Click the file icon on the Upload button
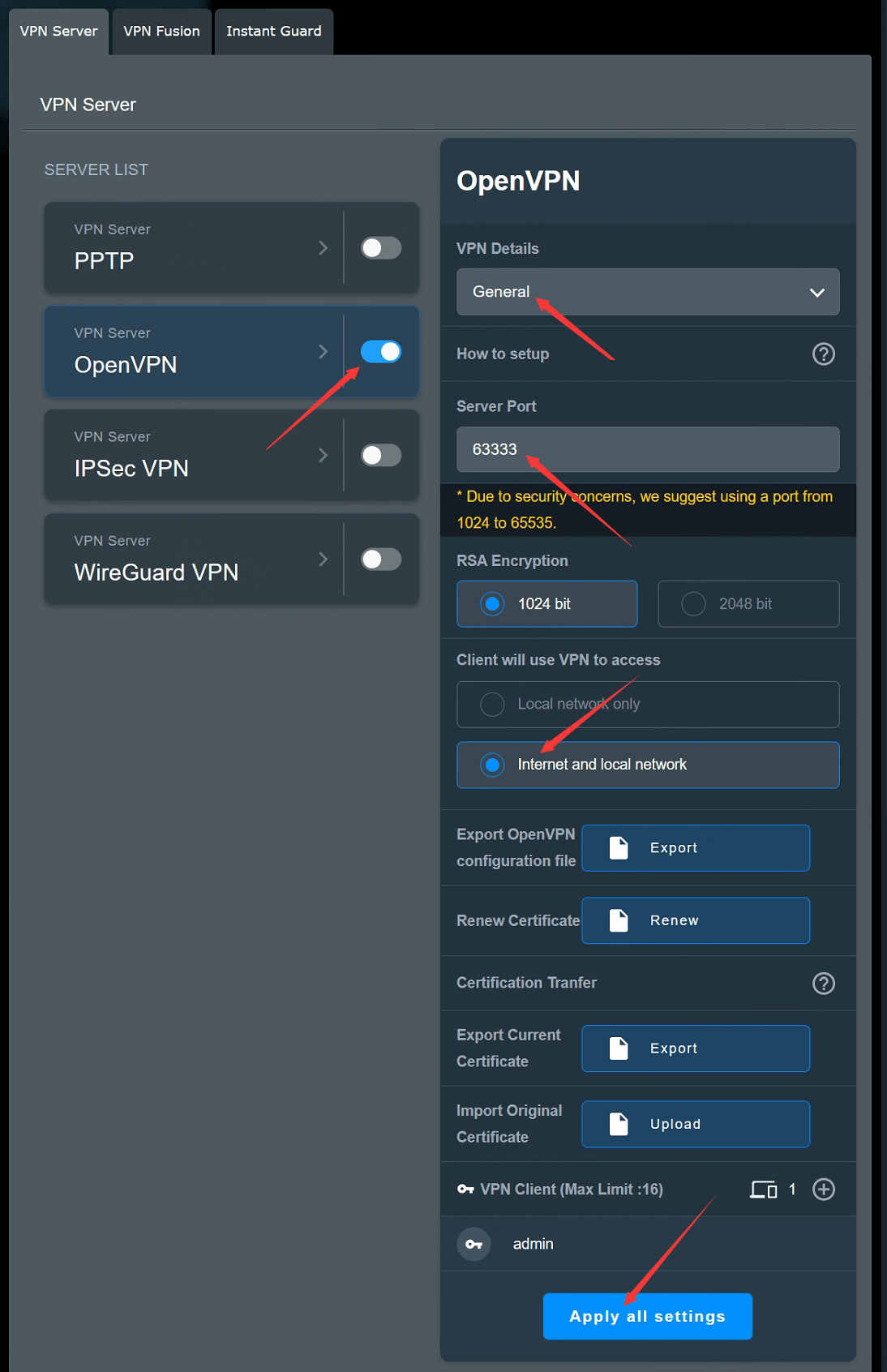The height and width of the screenshot is (1372, 887). point(619,1124)
